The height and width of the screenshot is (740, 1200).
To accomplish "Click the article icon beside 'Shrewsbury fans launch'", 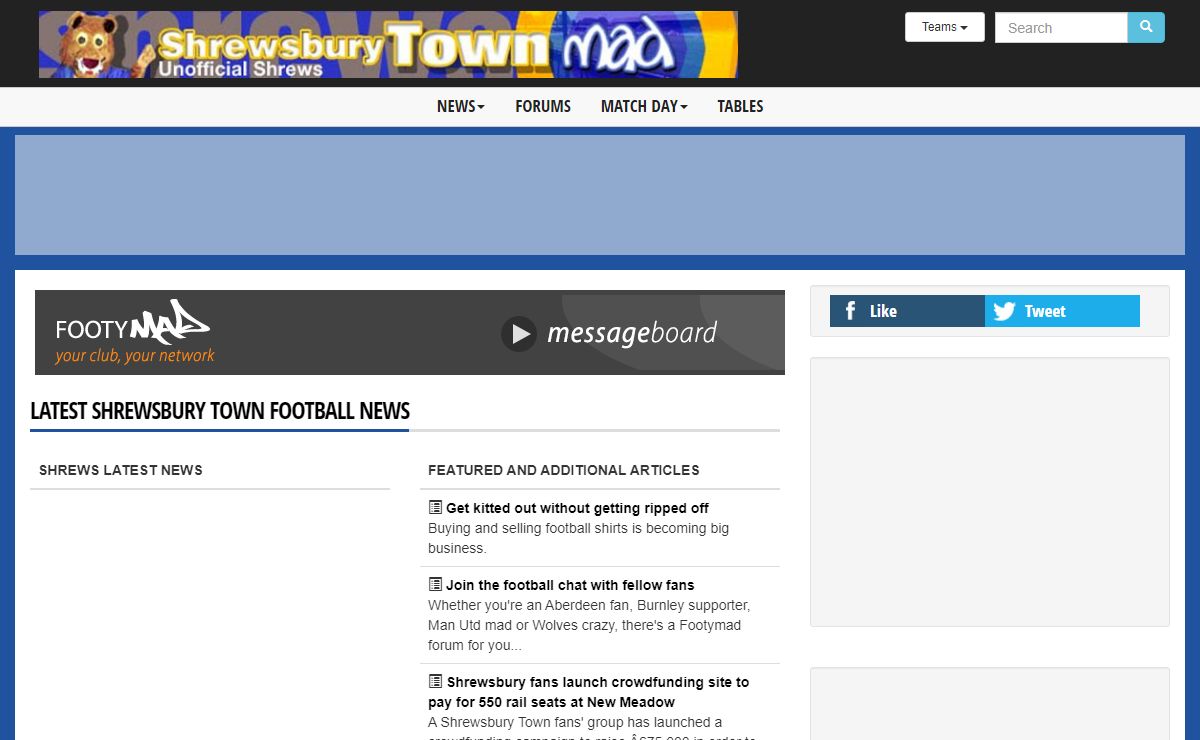I will tap(435, 681).
